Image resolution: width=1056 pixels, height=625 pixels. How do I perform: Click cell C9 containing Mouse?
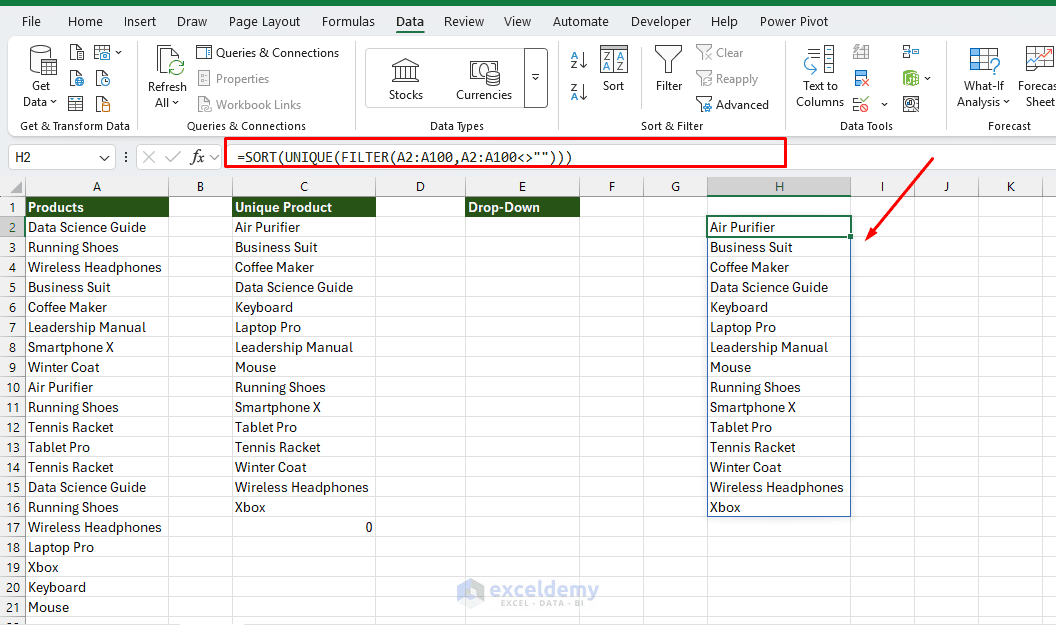[304, 367]
